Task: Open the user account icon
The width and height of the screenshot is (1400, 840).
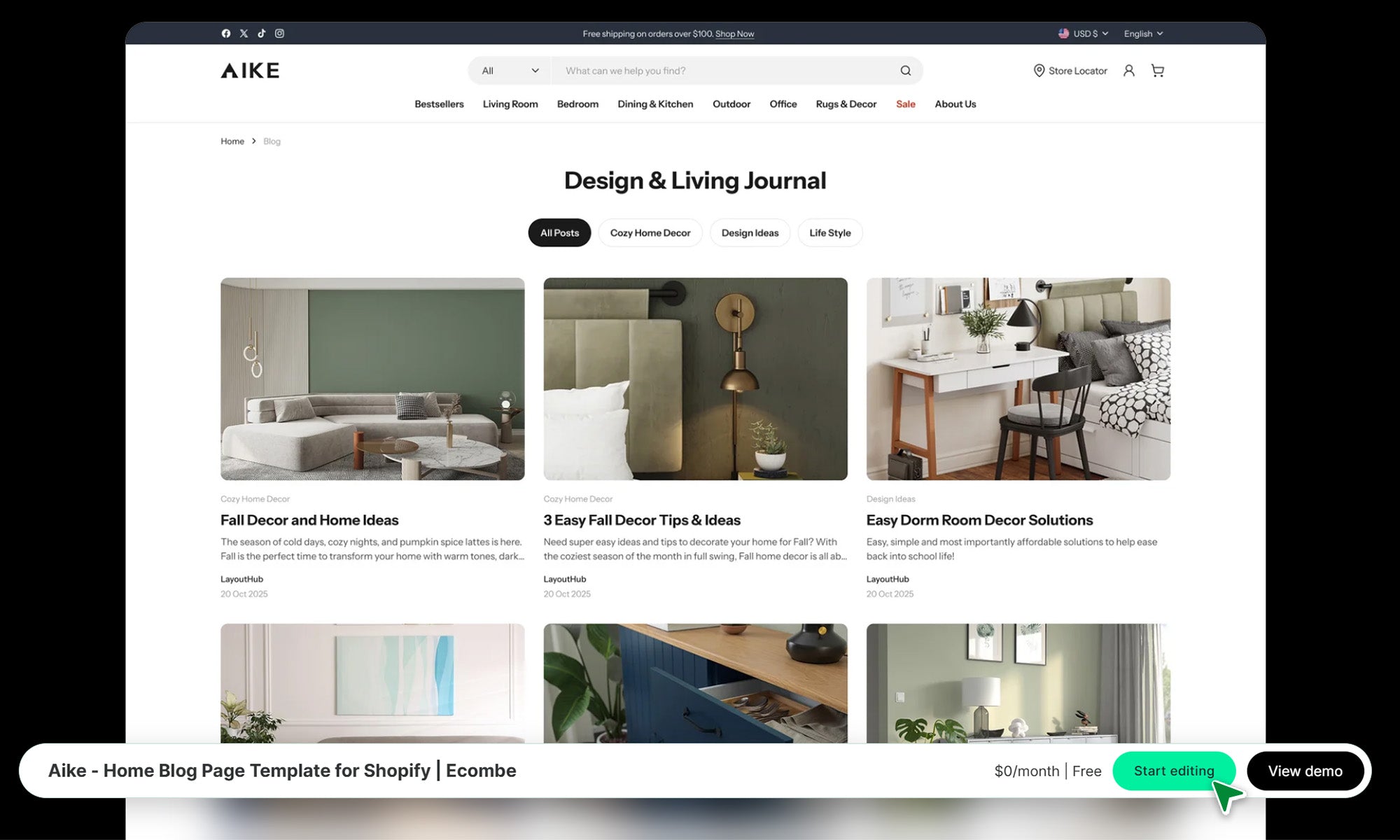Action: (1128, 71)
